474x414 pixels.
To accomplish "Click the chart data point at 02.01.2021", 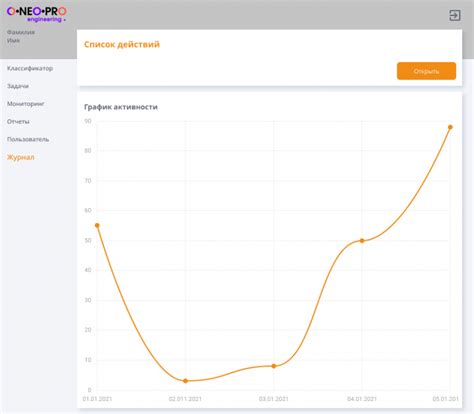I will pyautogui.click(x=186, y=381).
